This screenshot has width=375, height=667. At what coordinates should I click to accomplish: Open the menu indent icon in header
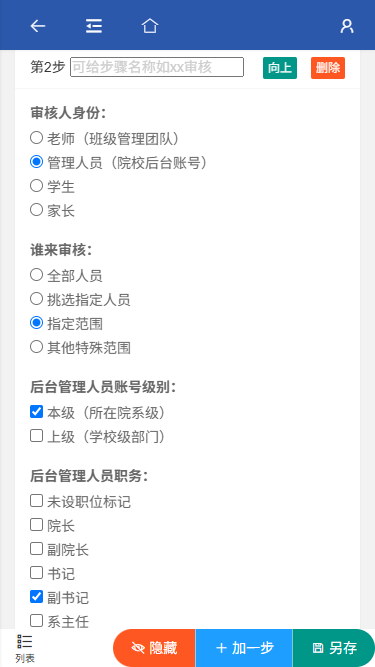94,26
